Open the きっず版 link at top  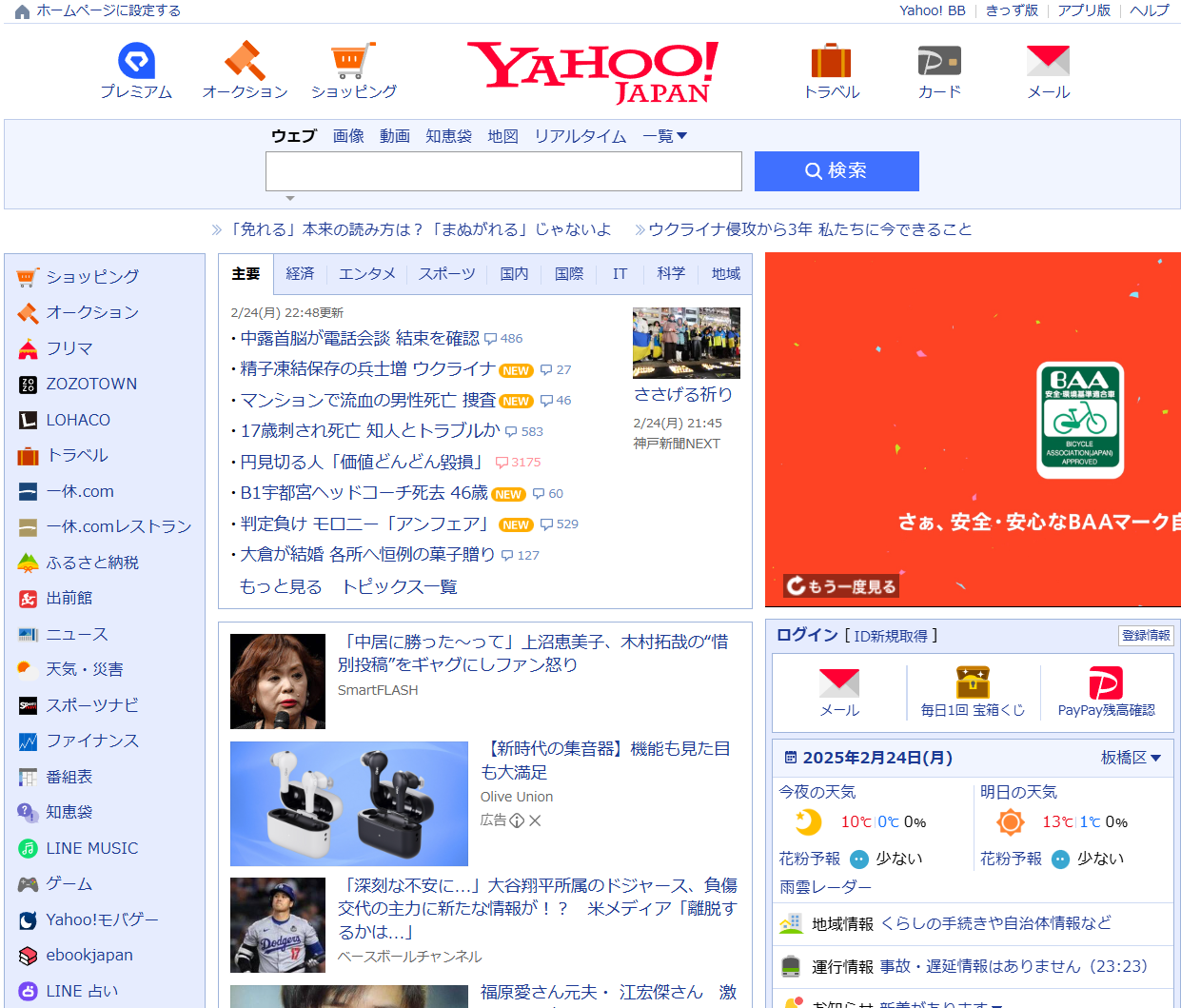[x=1012, y=10]
